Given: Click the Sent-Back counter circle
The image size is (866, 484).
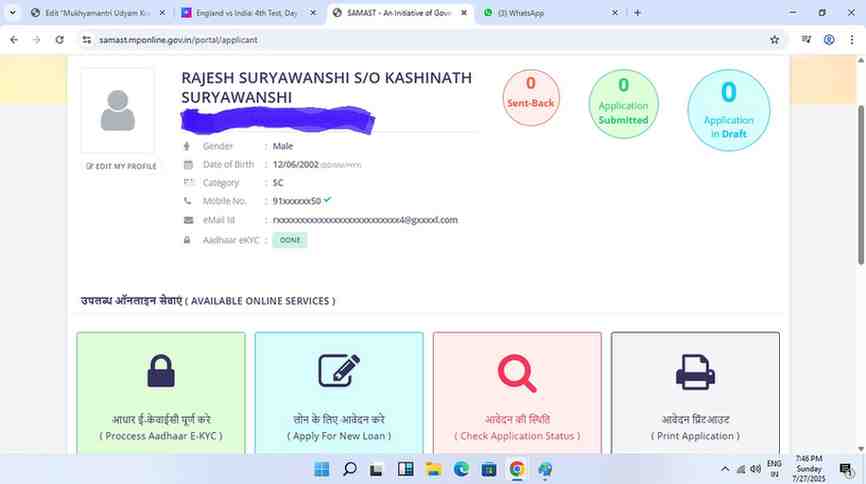Looking at the screenshot, I should click(x=531, y=97).
